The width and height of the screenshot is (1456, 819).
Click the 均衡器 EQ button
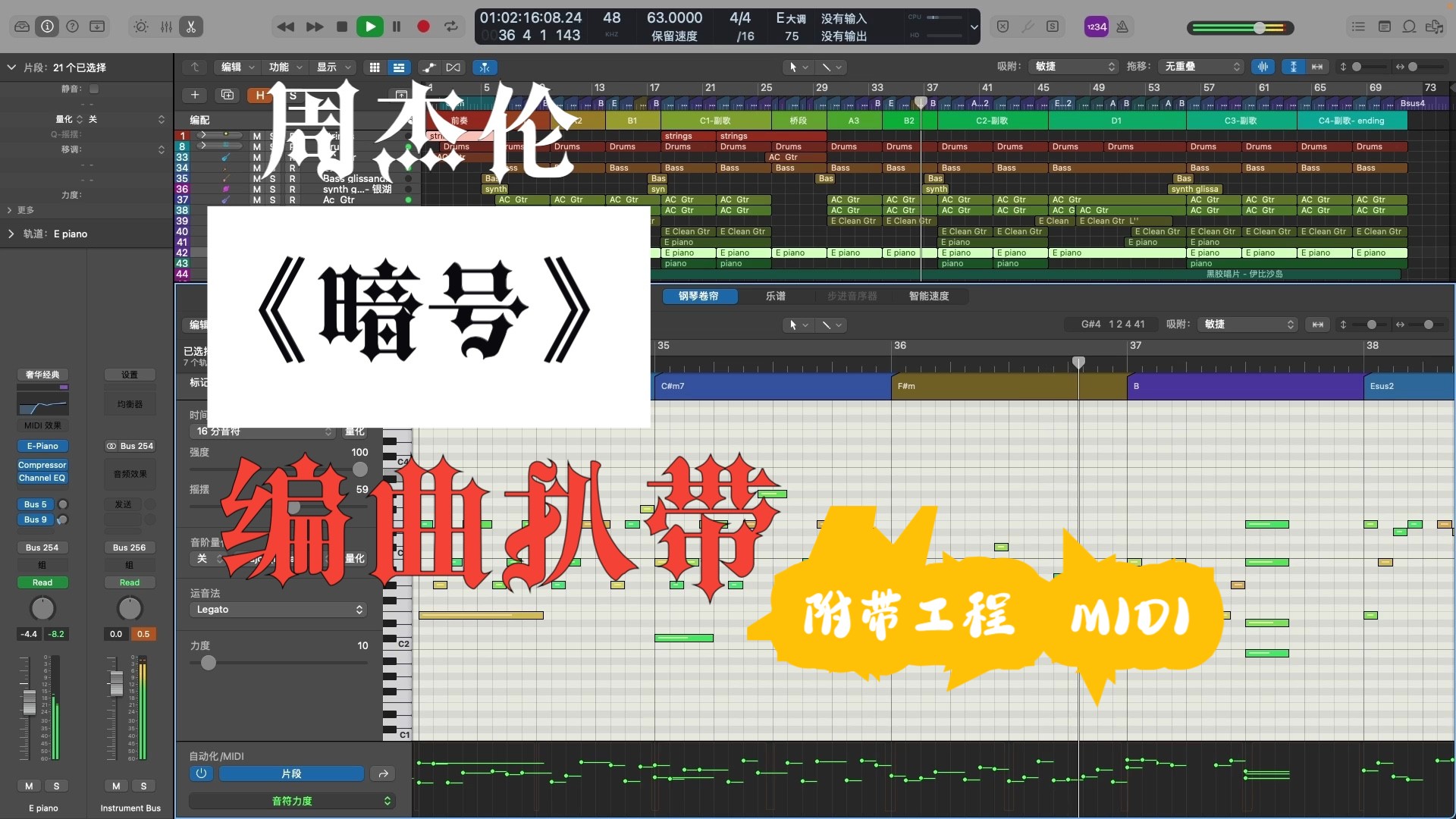128,404
